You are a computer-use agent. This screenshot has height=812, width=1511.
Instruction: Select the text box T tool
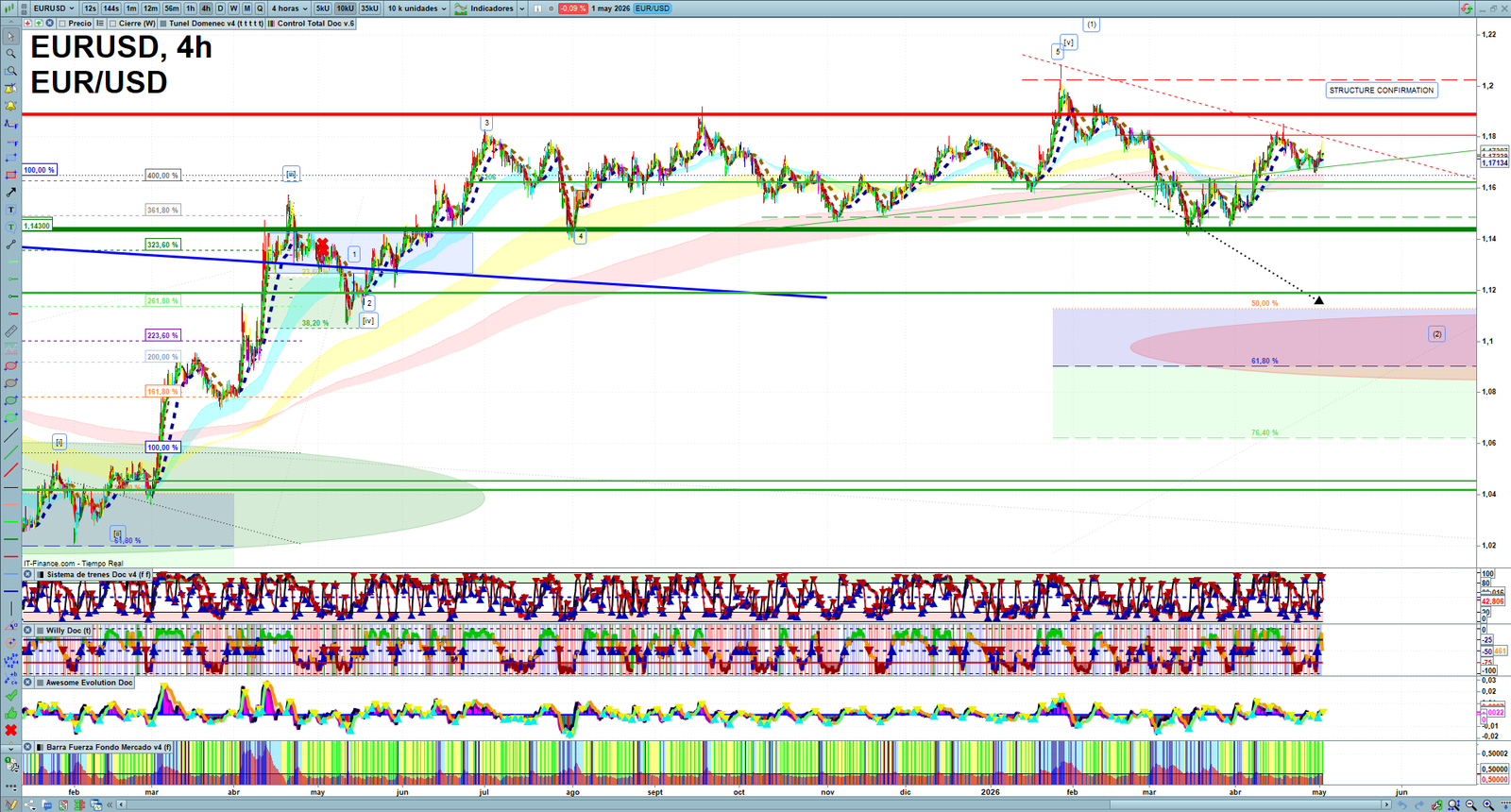pos(10,210)
